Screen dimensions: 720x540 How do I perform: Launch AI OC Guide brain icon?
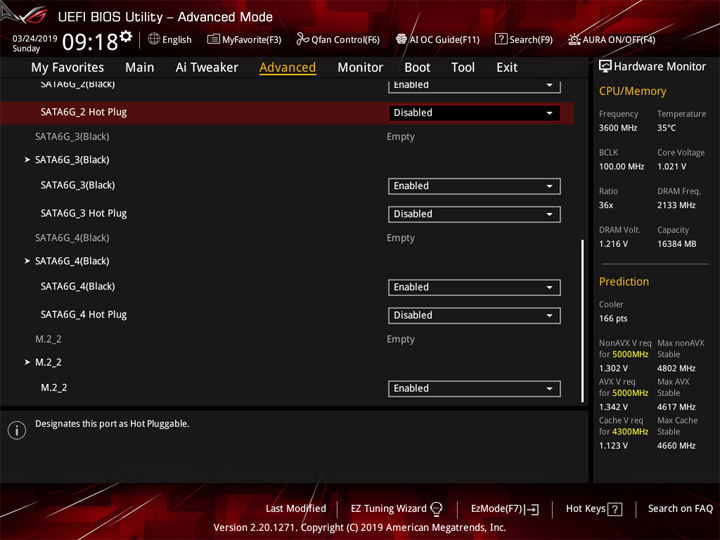click(x=401, y=39)
